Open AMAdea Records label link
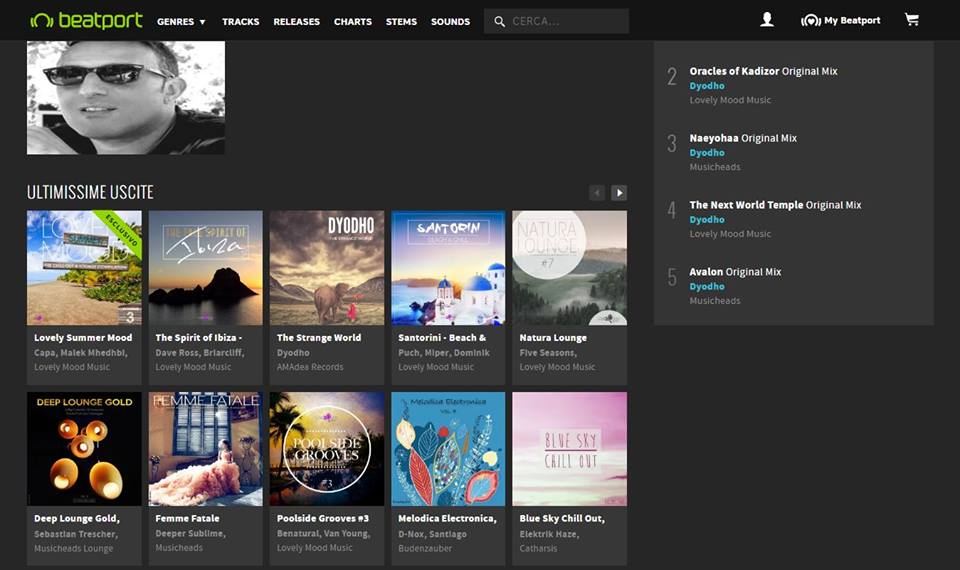960x570 pixels. 310,367
